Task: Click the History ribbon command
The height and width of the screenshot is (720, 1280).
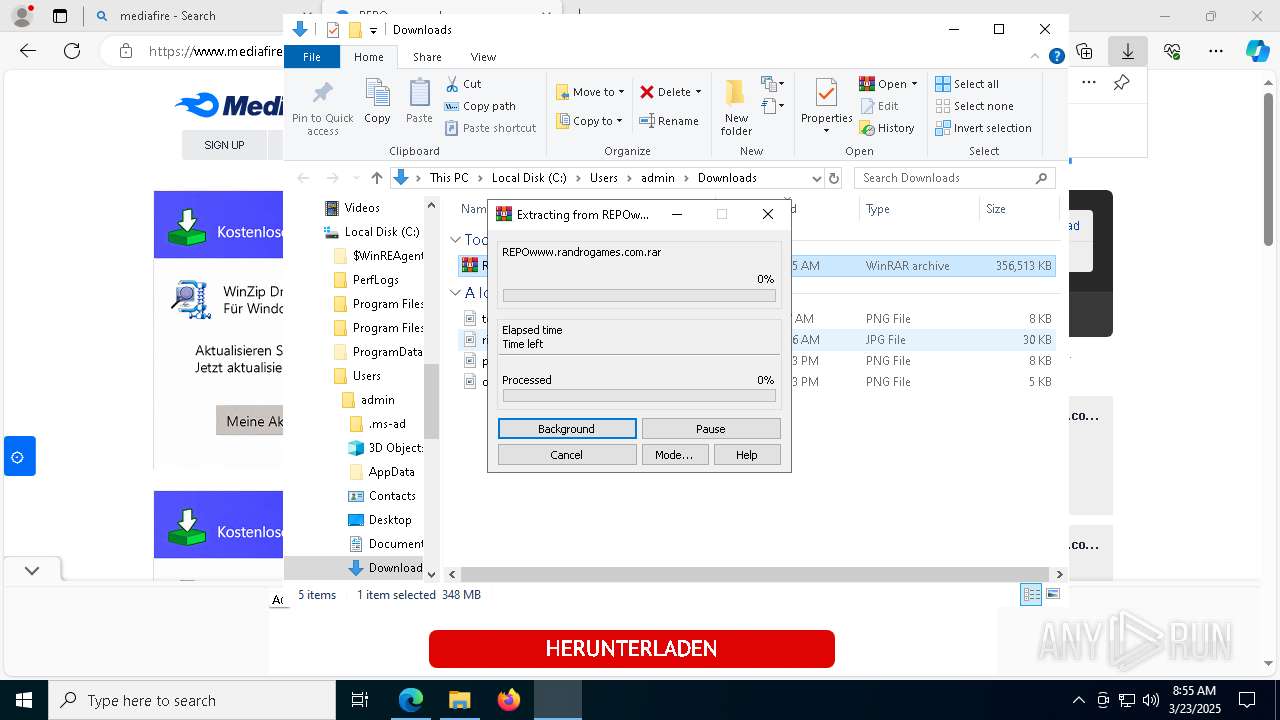Action: (887, 128)
